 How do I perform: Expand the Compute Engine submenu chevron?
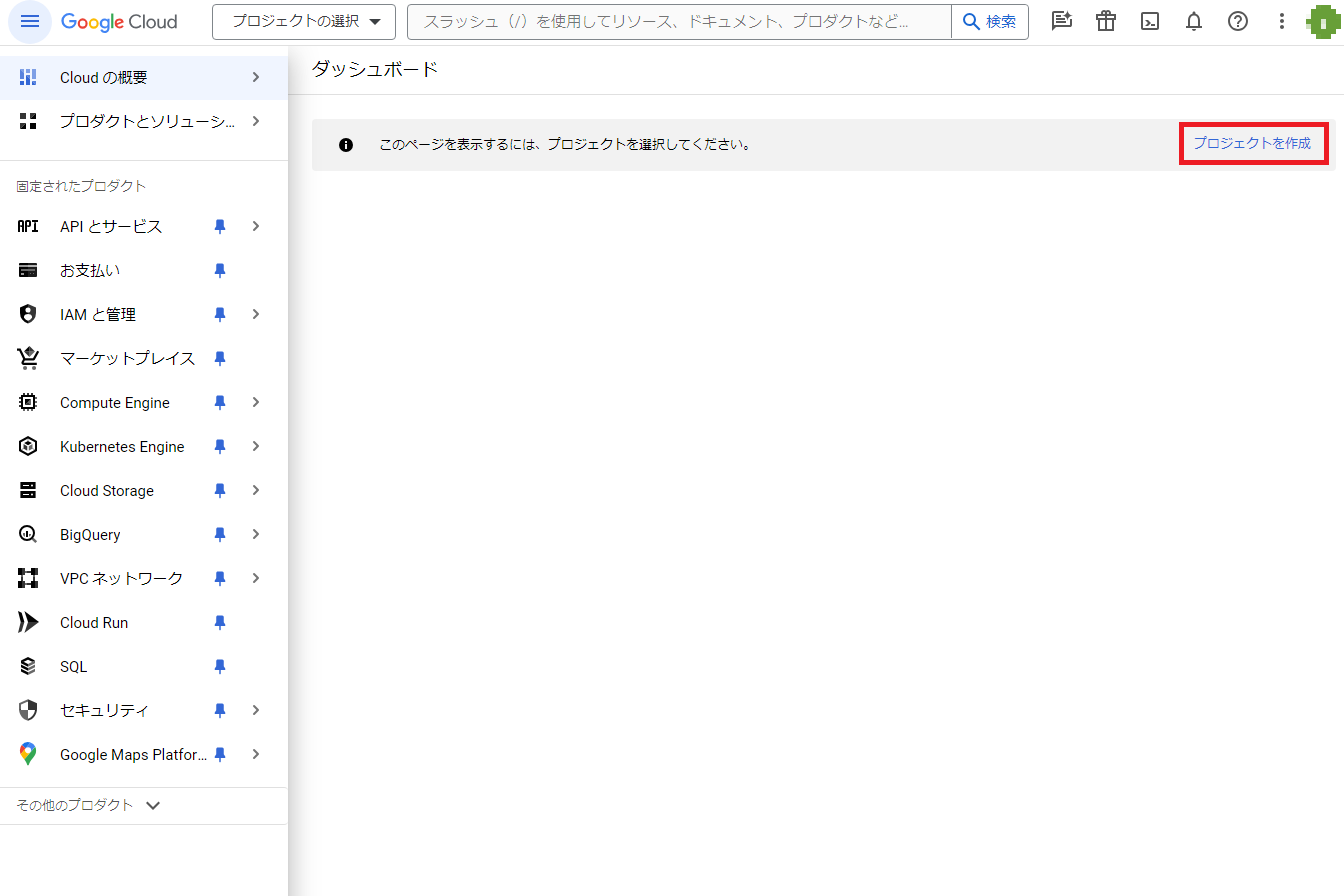pyautogui.click(x=256, y=402)
